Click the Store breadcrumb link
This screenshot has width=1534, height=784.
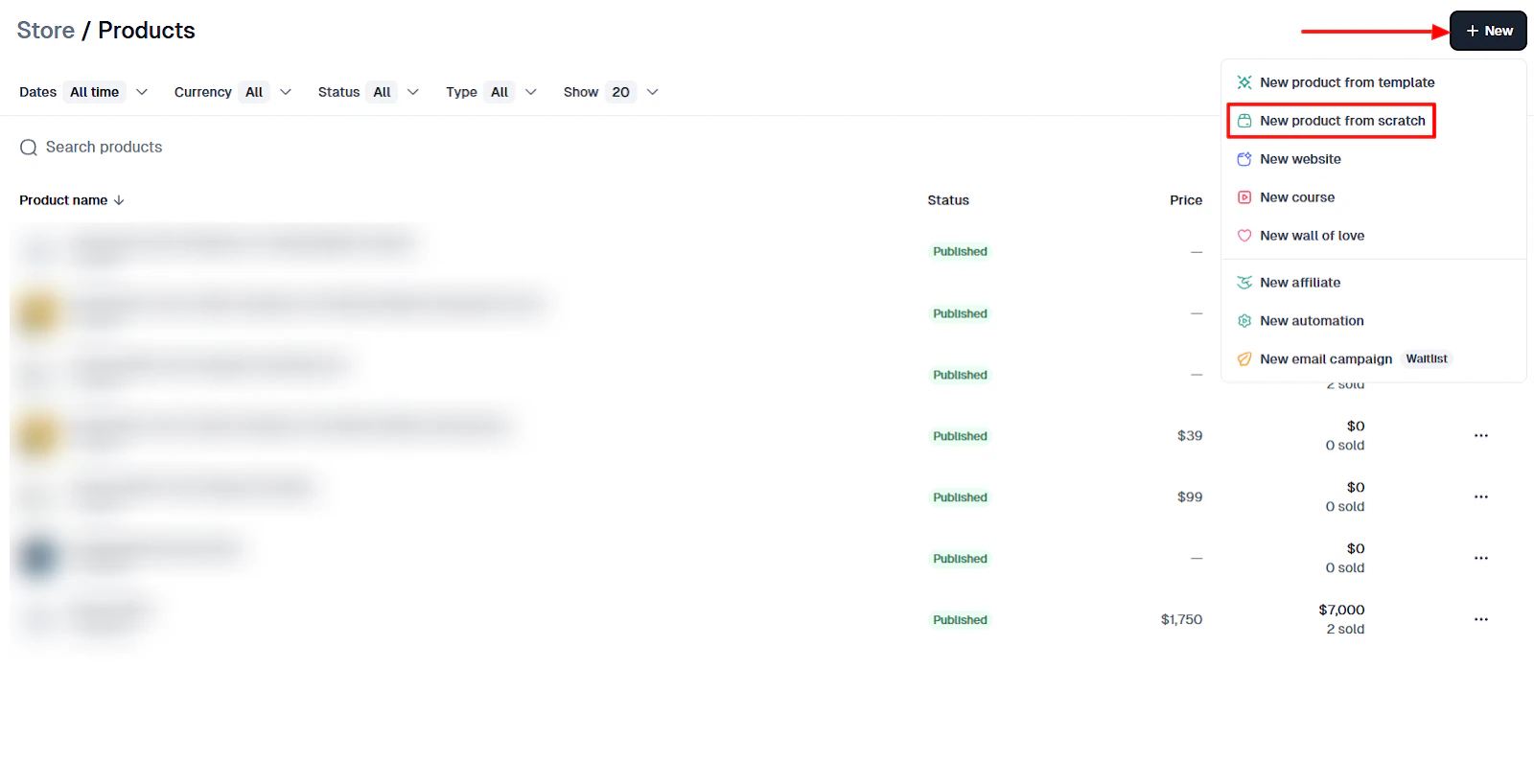[x=46, y=31]
